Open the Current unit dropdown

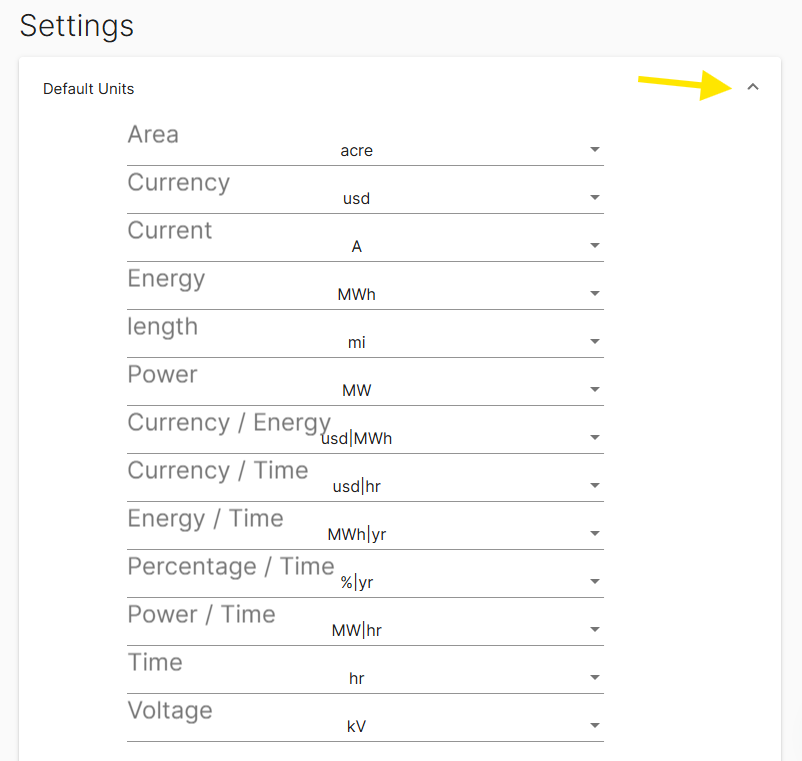point(594,245)
